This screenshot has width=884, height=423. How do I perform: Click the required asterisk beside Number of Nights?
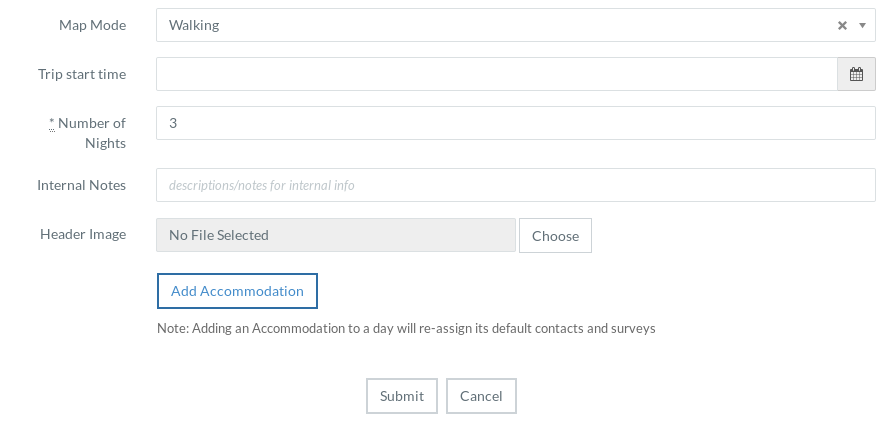pyautogui.click(x=52, y=124)
